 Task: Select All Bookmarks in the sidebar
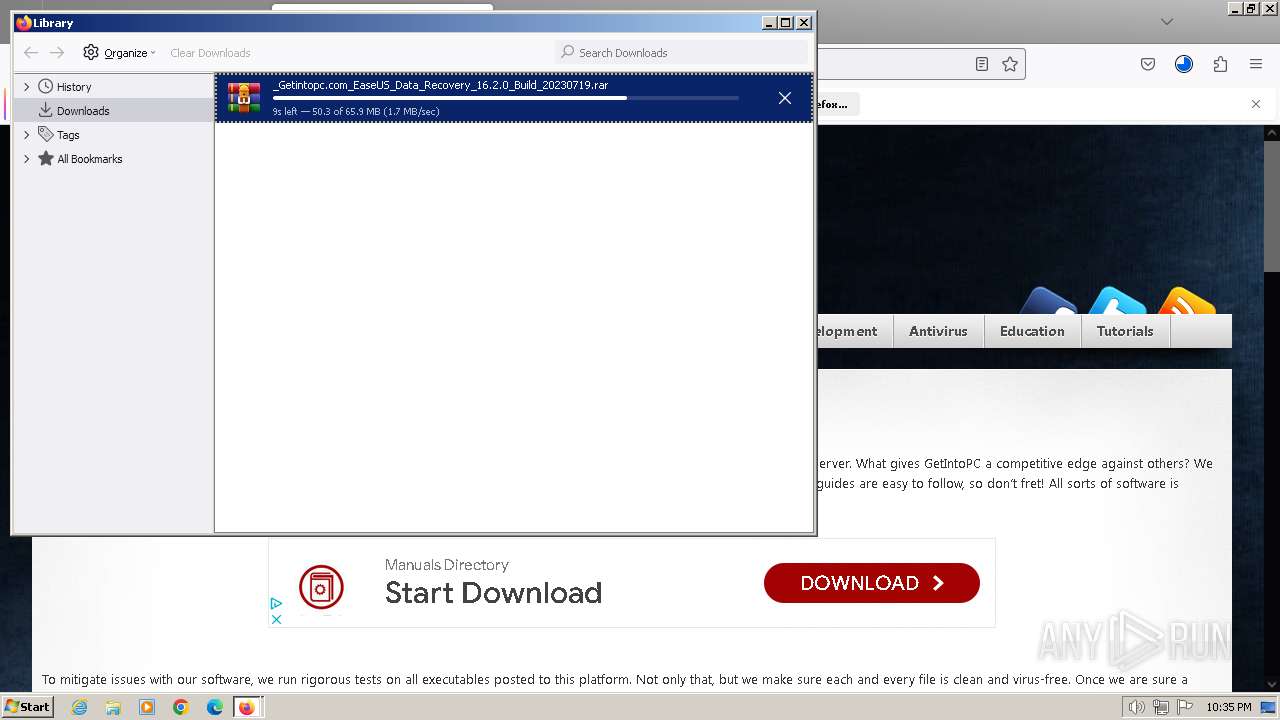pos(89,159)
